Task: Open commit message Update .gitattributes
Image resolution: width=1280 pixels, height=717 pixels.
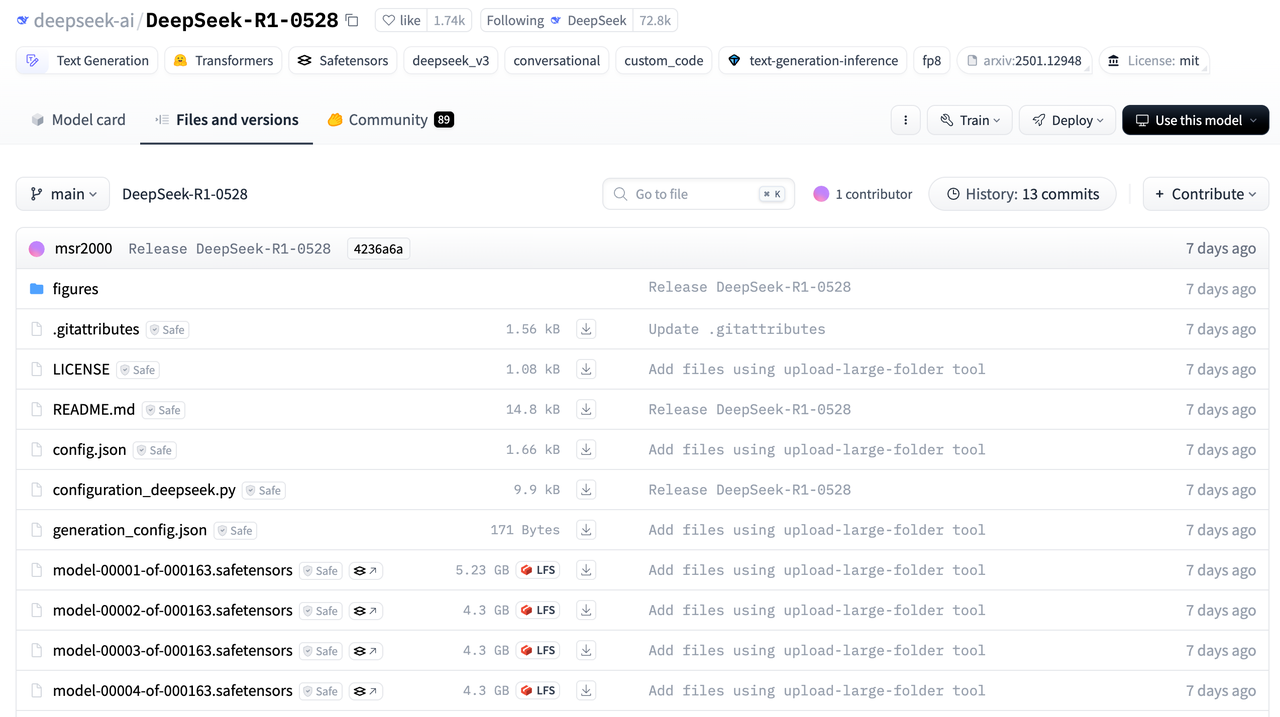Action: 737,329
